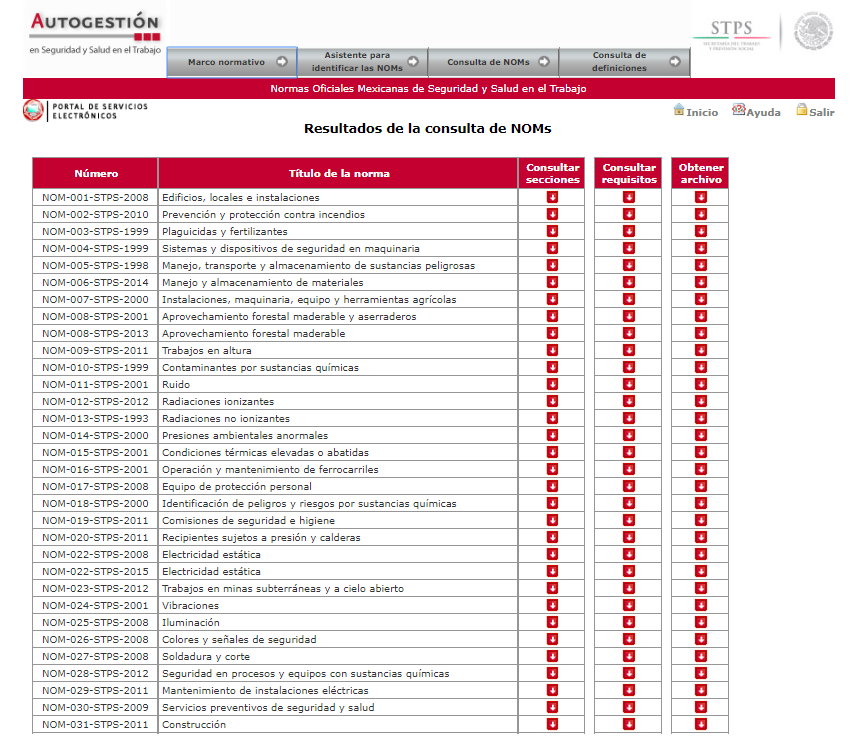Open sections for NOM-015-STPS-2001
The image size is (850, 746).
[x=552, y=452]
